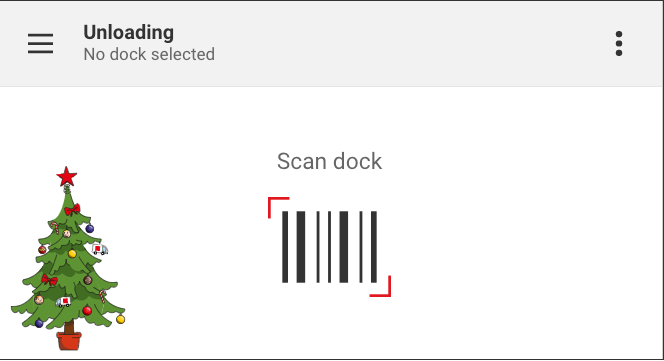Click the blue ornament near upper right branch
This screenshot has height=361, width=664.
[90, 229]
